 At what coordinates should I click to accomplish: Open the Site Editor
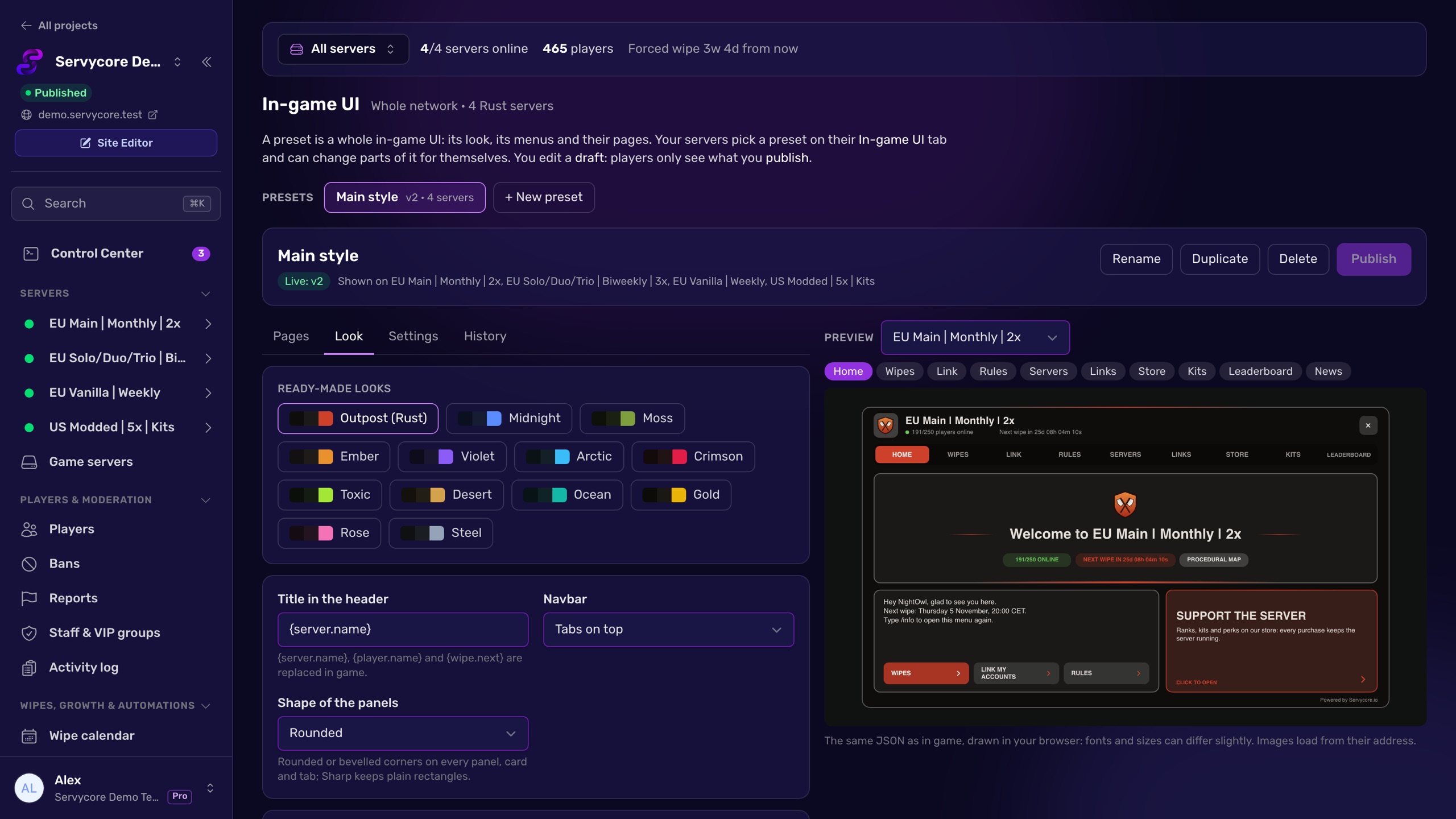[116, 143]
